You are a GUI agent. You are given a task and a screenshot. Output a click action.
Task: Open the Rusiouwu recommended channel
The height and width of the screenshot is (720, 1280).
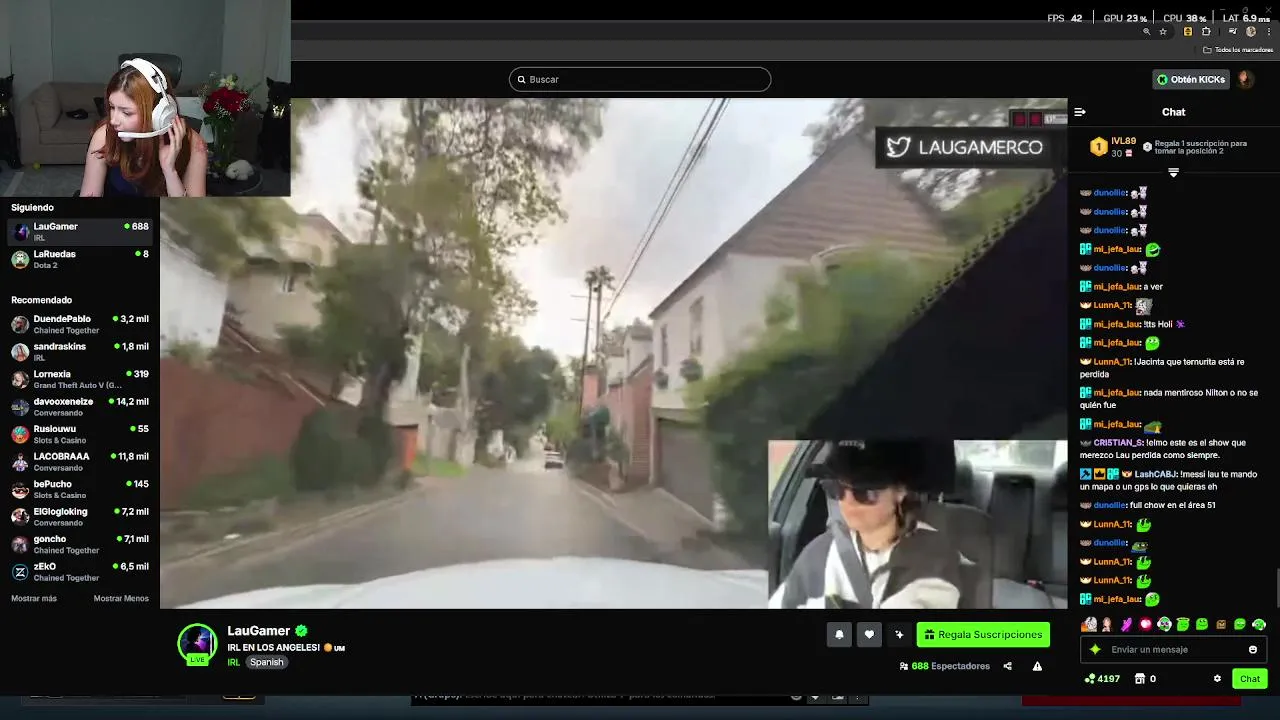point(80,434)
